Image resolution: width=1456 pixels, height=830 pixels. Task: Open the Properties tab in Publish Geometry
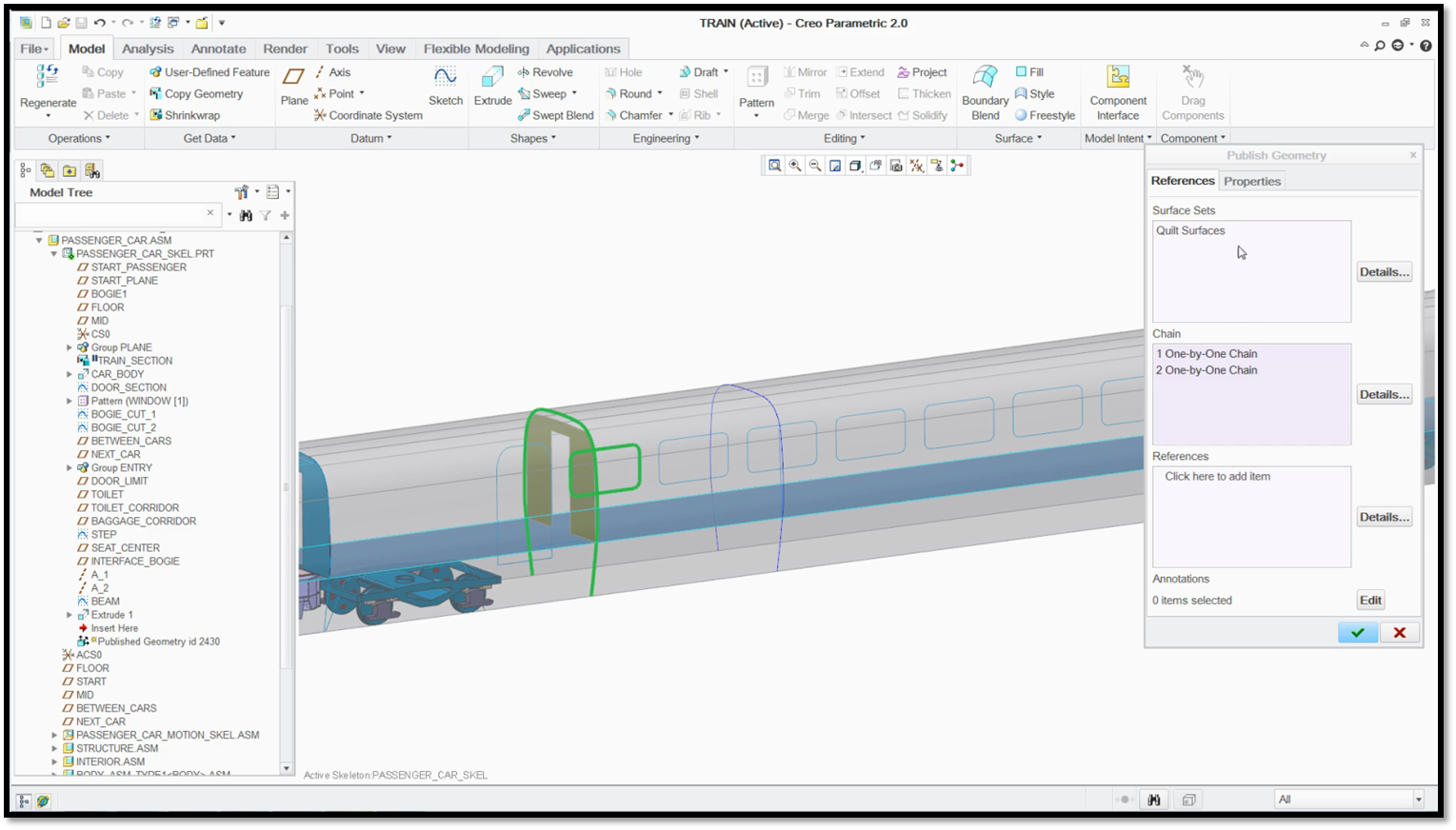(x=1251, y=180)
